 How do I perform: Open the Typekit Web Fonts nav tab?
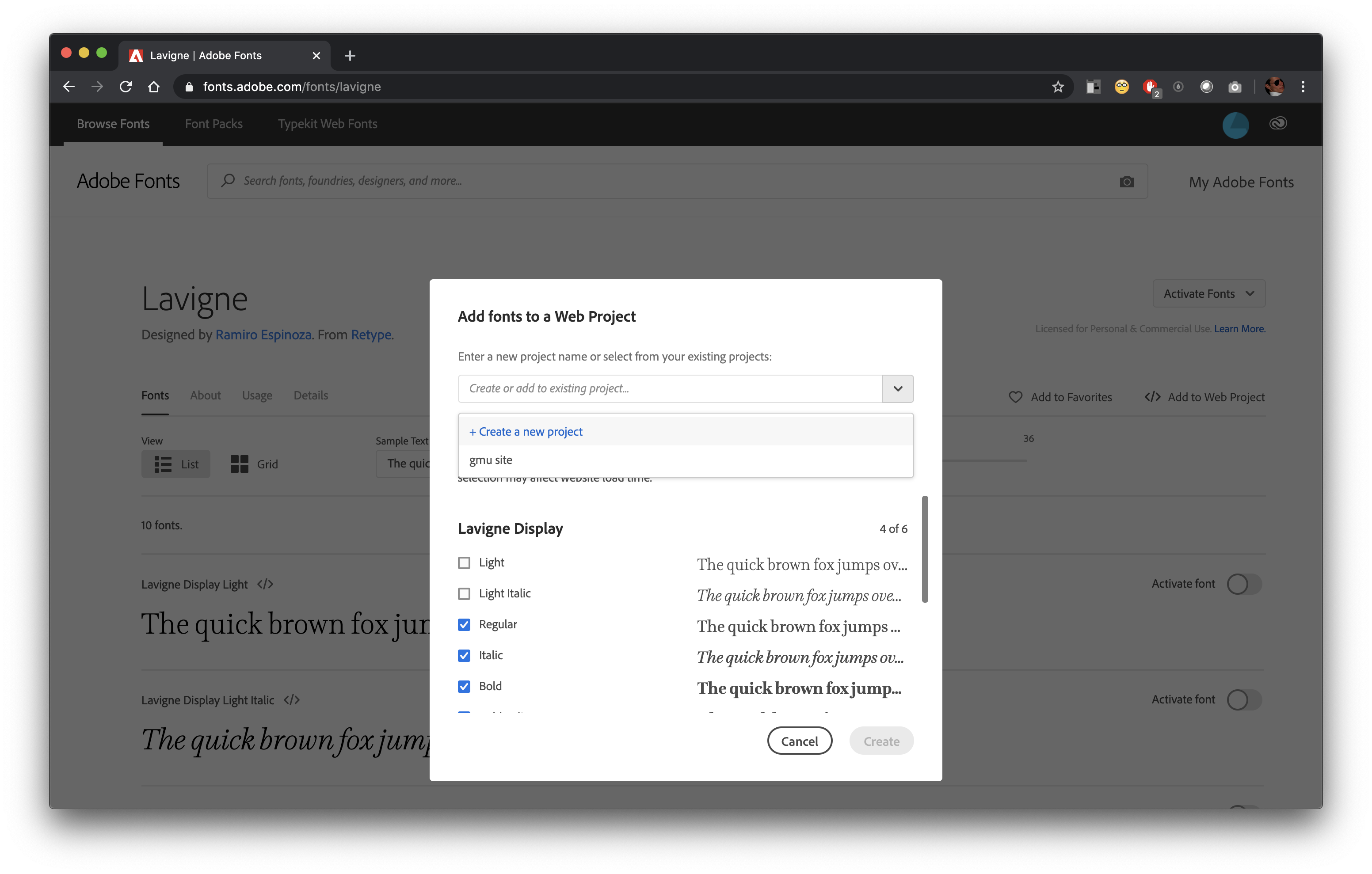coord(328,124)
